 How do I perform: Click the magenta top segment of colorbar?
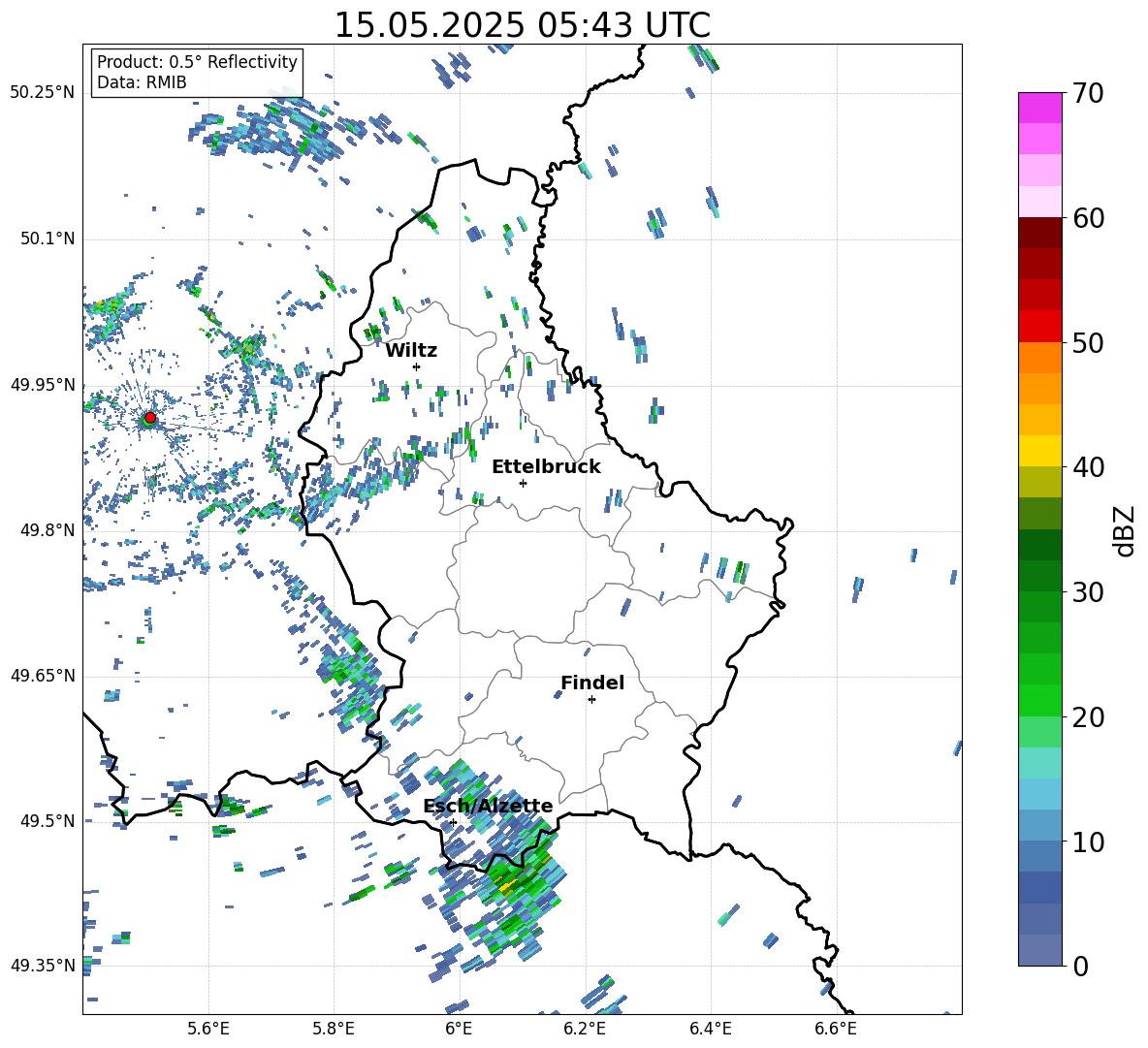tap(1039, 108)
